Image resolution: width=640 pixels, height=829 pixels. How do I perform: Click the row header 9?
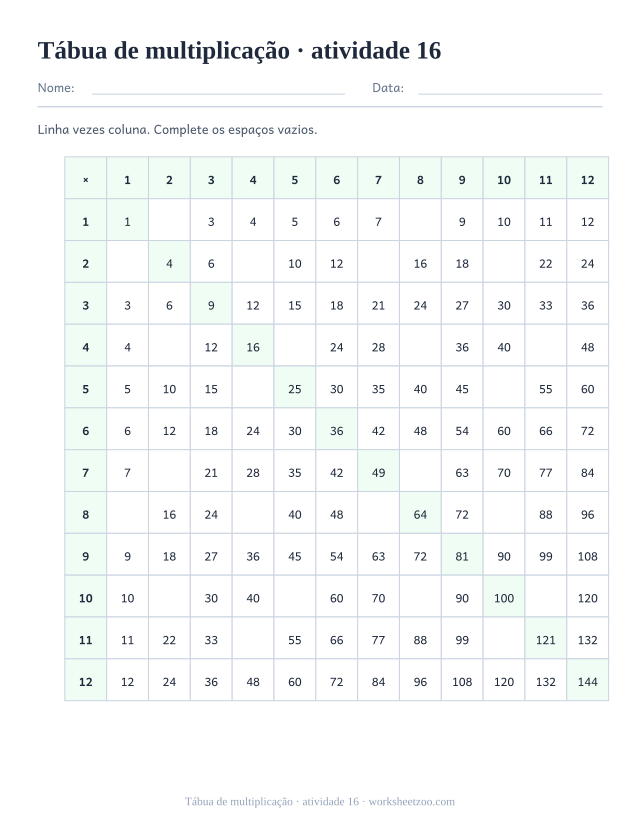pos(86,556)
